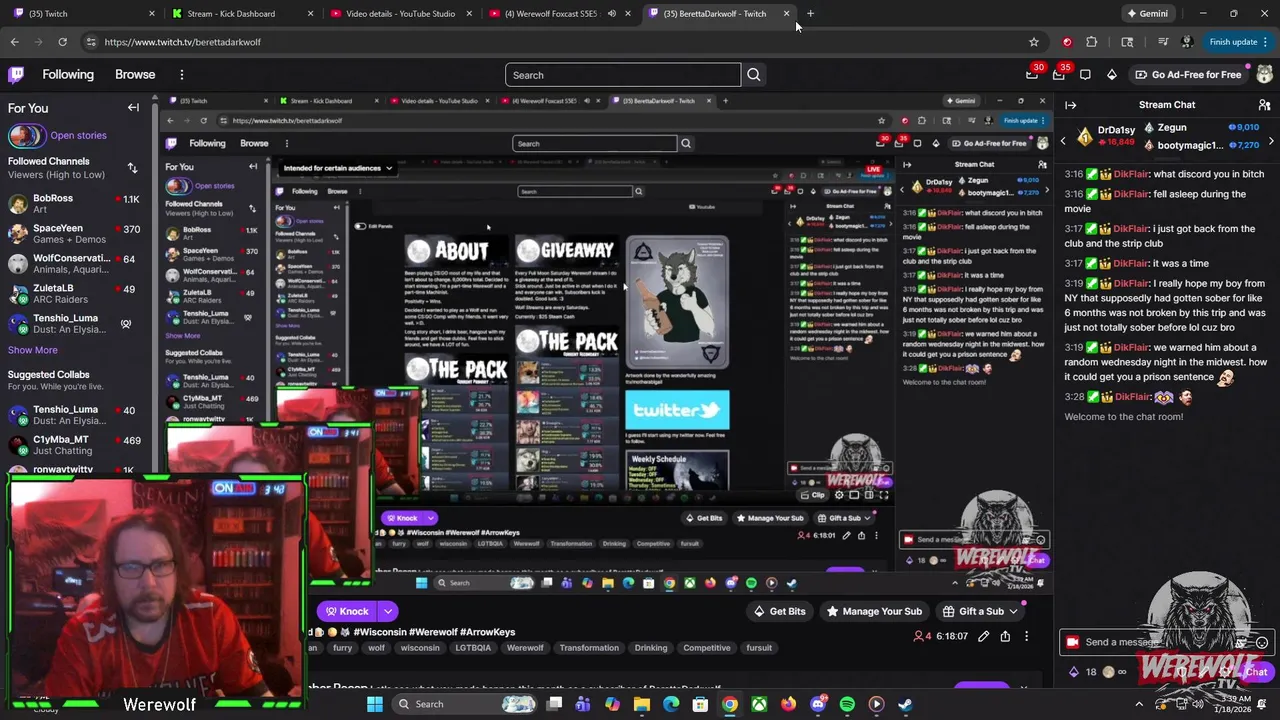
Task: Open the Windows Start menu
Action: tap(374, 704)
